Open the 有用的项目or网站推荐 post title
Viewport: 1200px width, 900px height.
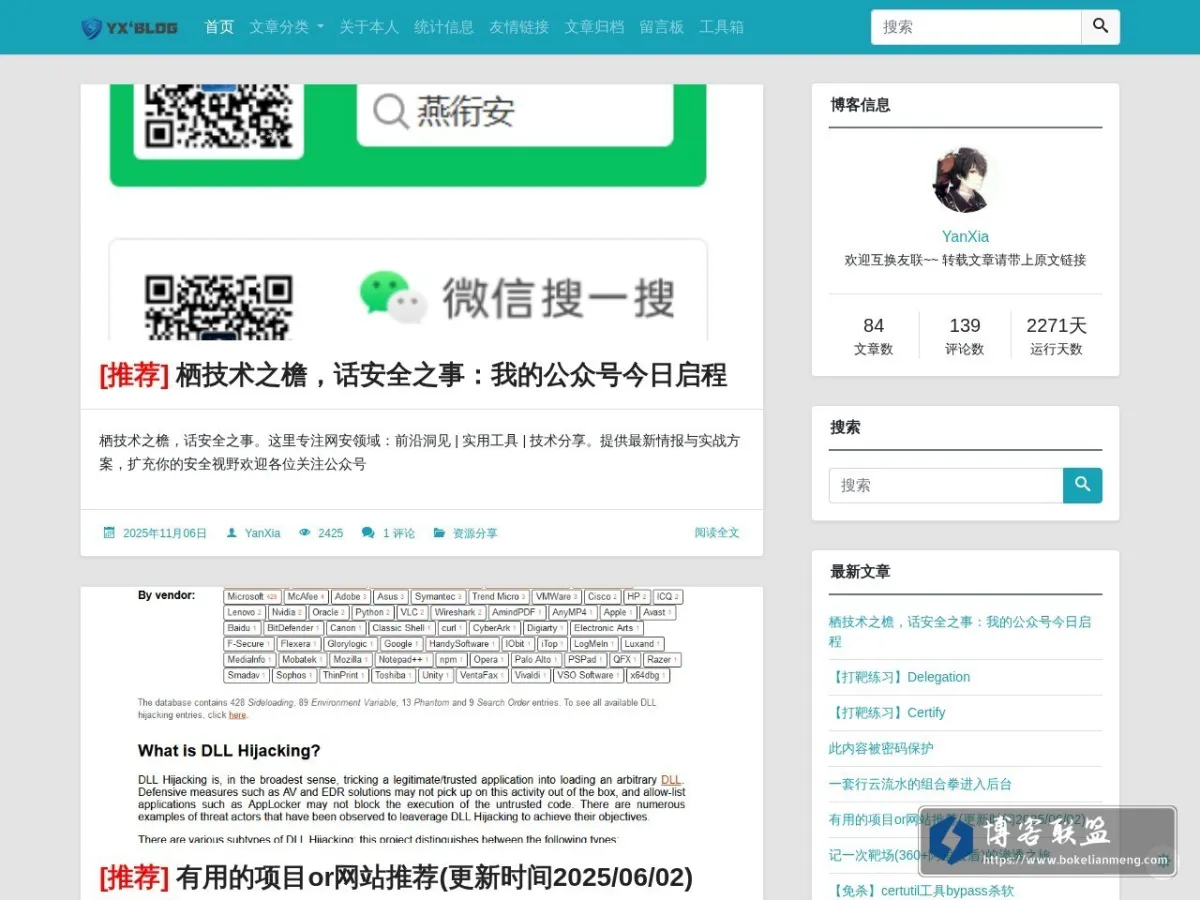pyautogui.click(x=396, y=877)
